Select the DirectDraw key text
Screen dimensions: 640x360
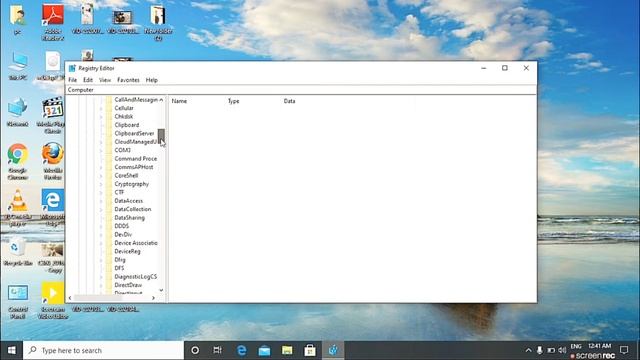(x=128, y=285)
